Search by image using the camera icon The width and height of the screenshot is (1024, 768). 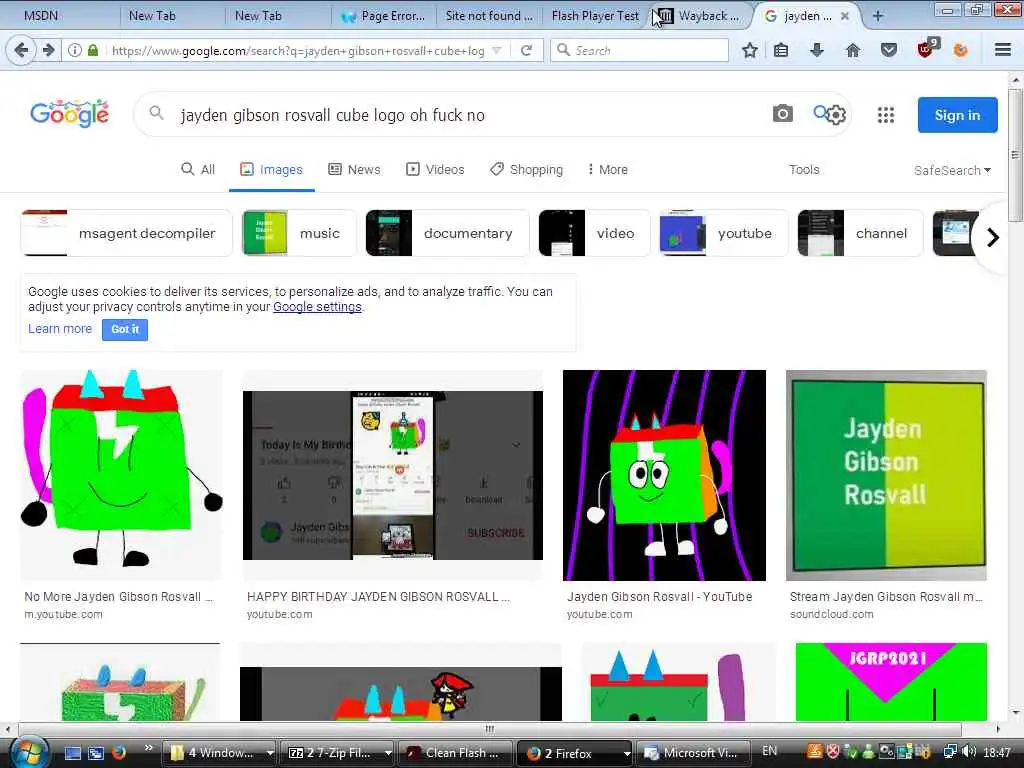[x=782, y=114]
